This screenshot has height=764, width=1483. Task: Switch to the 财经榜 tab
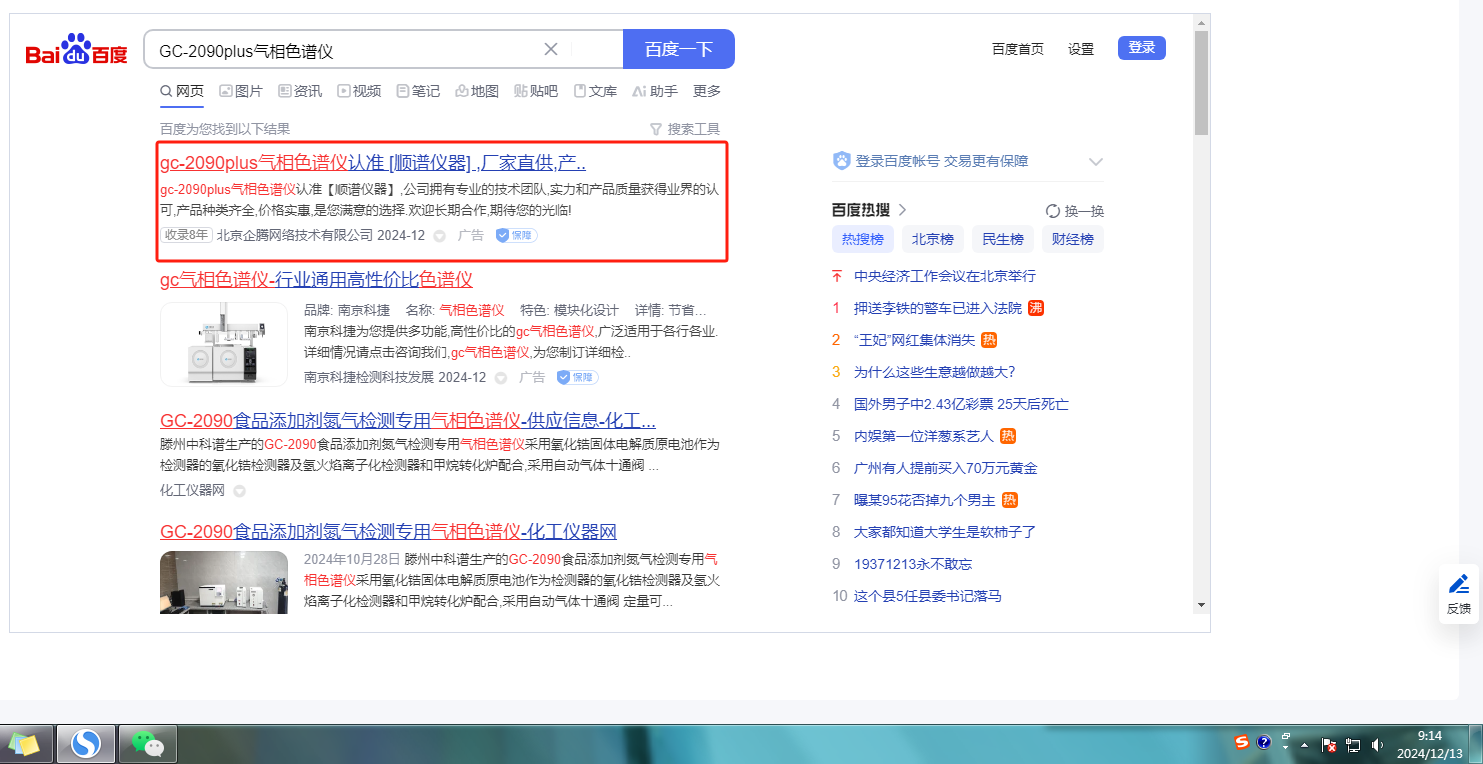click(1073, 239)
